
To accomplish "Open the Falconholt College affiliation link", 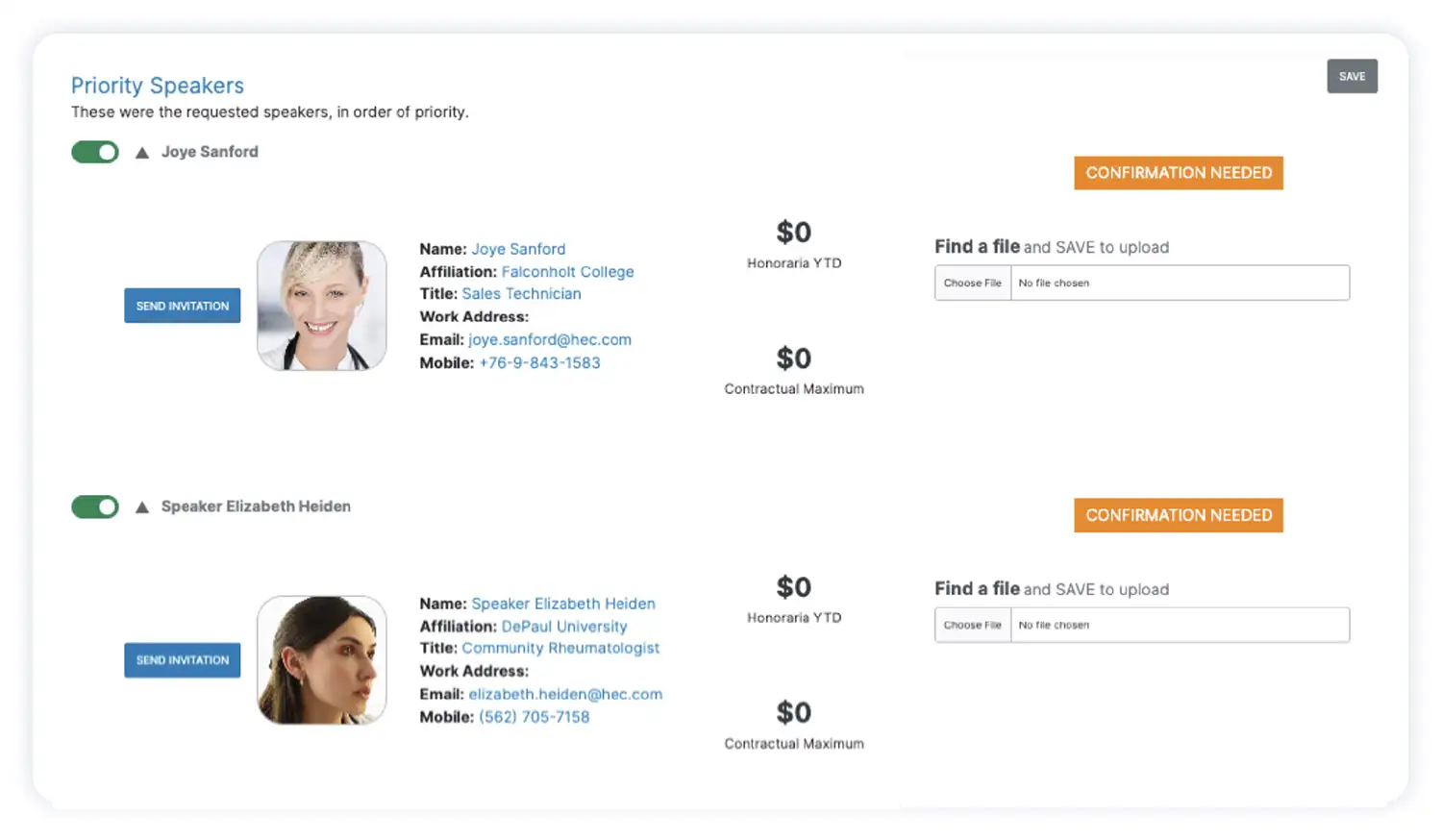I will (x=567, y=272).
